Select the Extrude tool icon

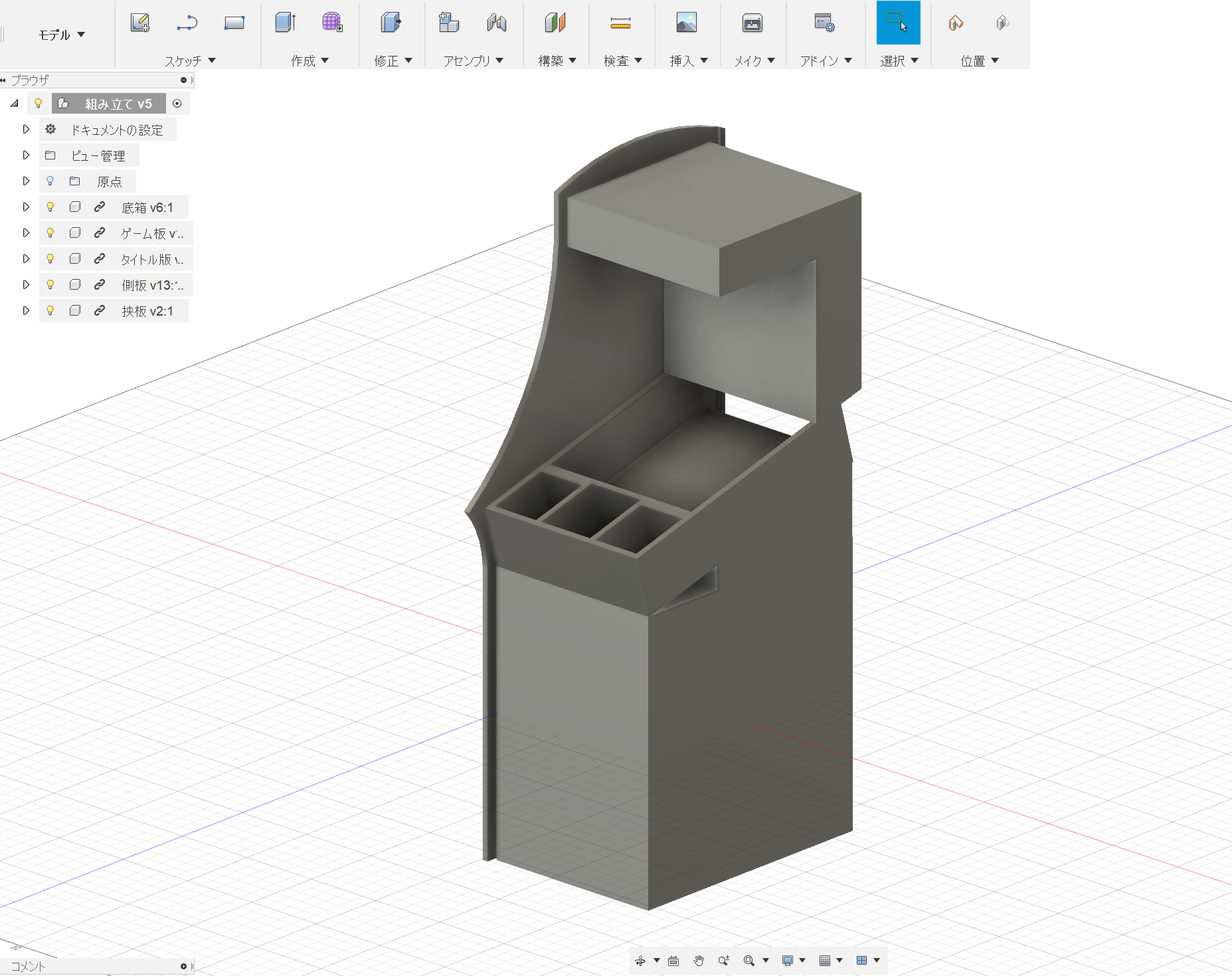[x=285, y=23]
